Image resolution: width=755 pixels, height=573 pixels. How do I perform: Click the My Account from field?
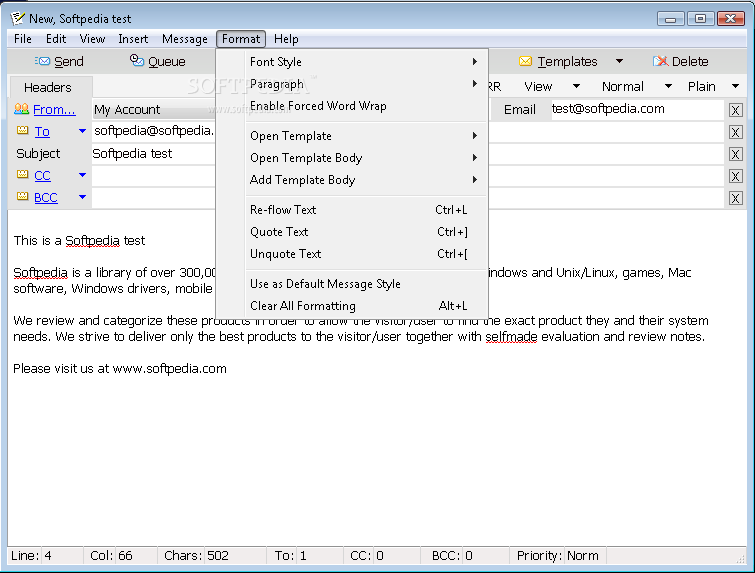tap(153, 110)
